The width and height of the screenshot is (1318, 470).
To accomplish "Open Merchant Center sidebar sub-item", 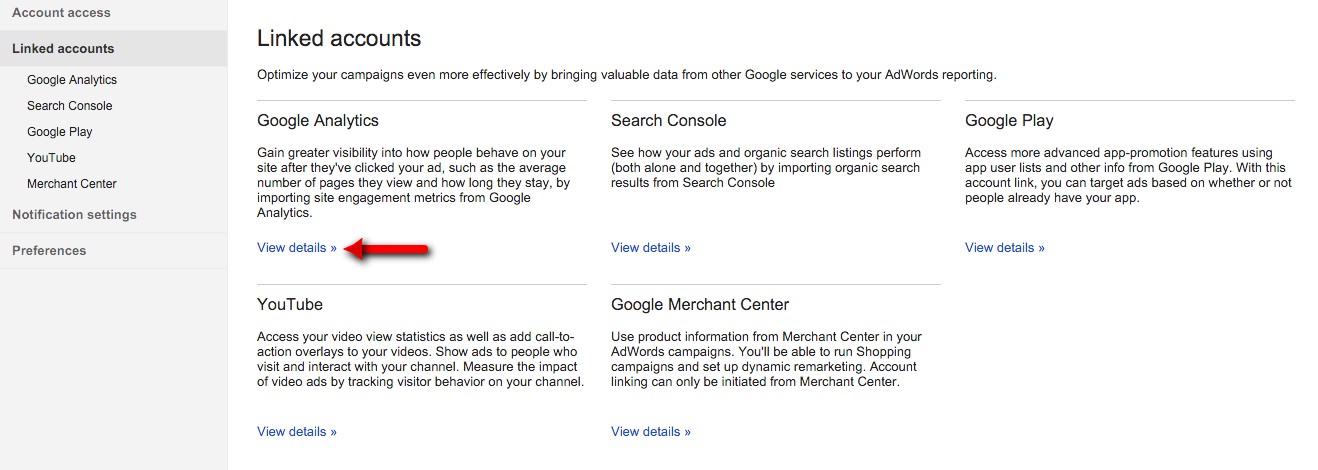I will (x=71, y=184).
